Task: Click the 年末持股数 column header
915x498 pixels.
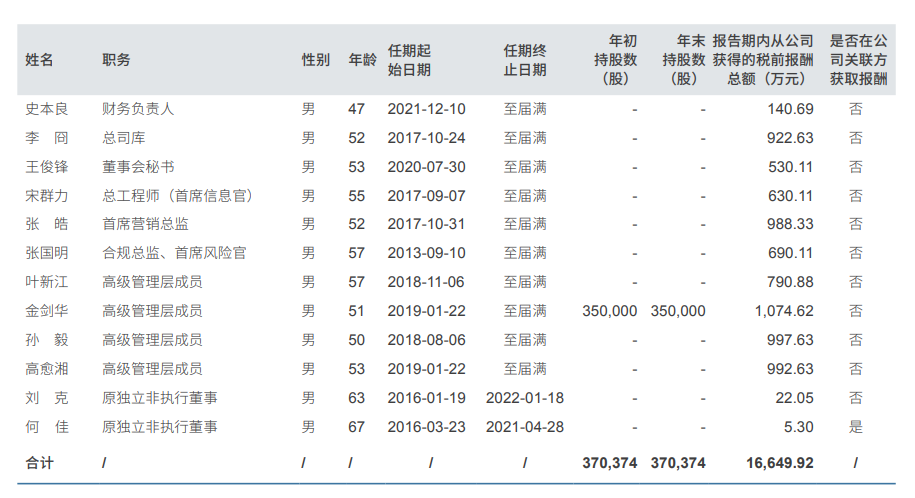Action: pyautogui.click(x=684, y=60)
